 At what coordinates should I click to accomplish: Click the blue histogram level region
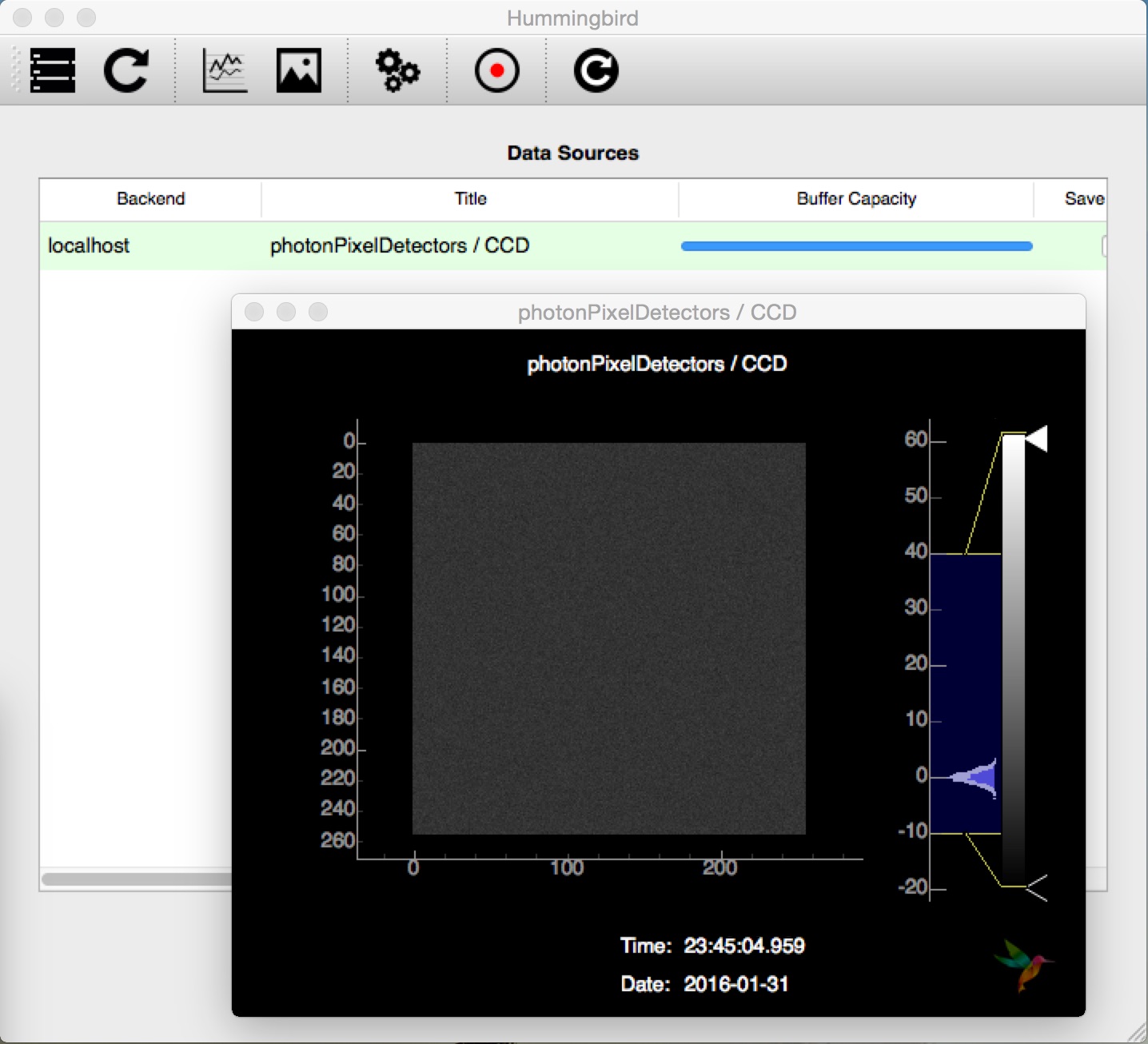pos(966,694)
